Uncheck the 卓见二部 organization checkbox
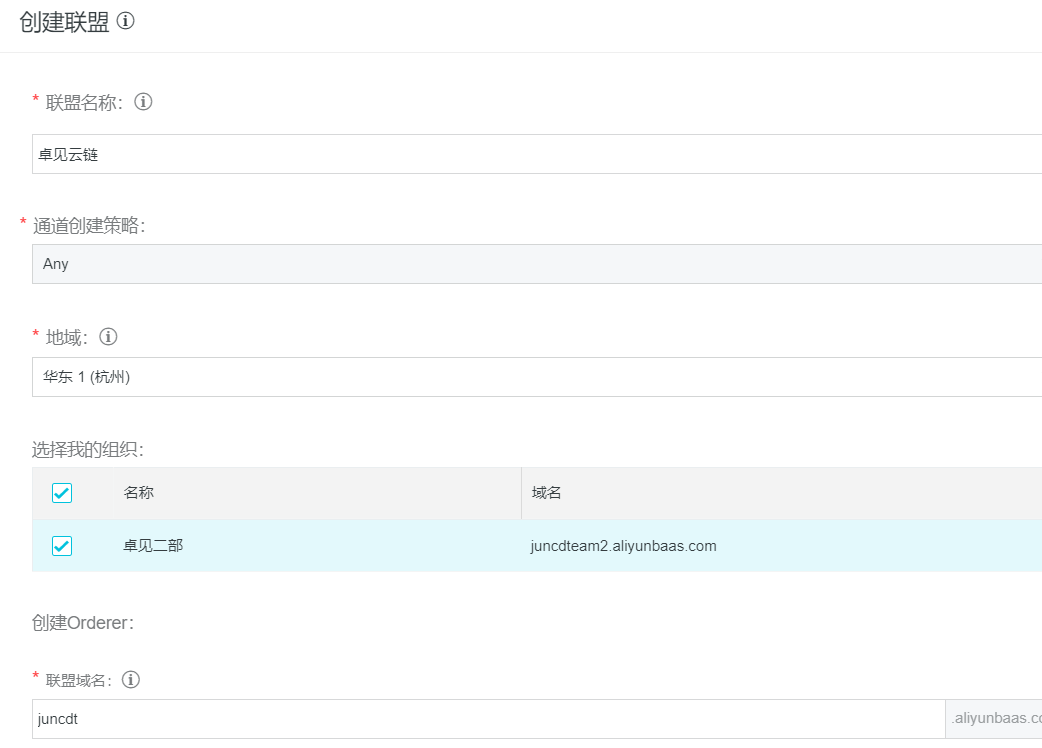This screenshot has height=748, width=1042. tap(62, 546)
